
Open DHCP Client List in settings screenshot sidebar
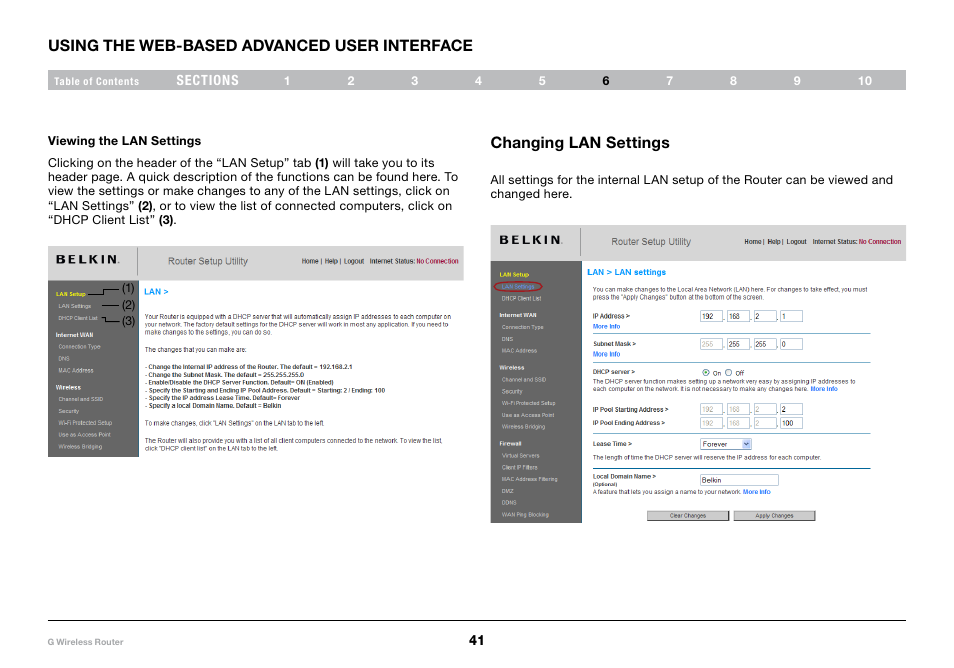tap(521, 299)
